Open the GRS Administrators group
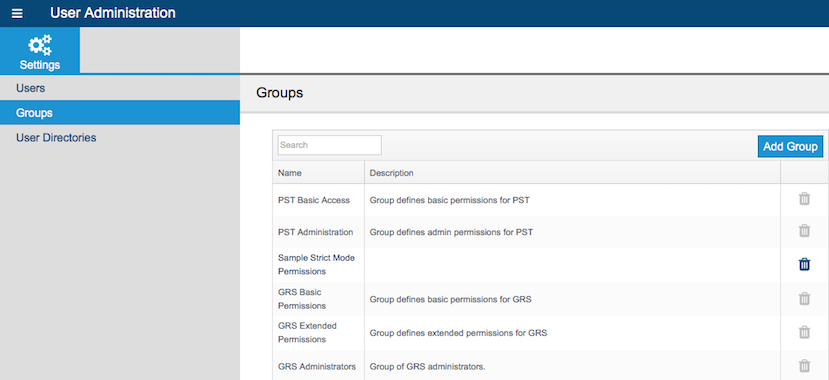Viewport: 829px width, 380px height. point(317,366)
